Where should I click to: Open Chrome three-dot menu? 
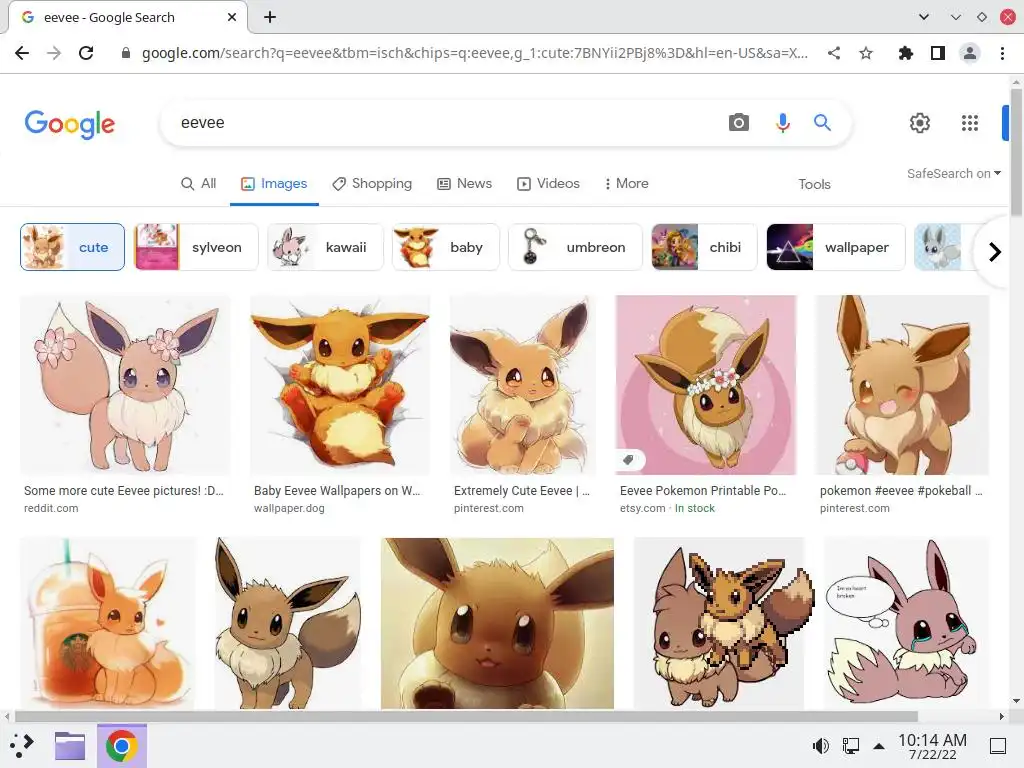[1002, 53]
